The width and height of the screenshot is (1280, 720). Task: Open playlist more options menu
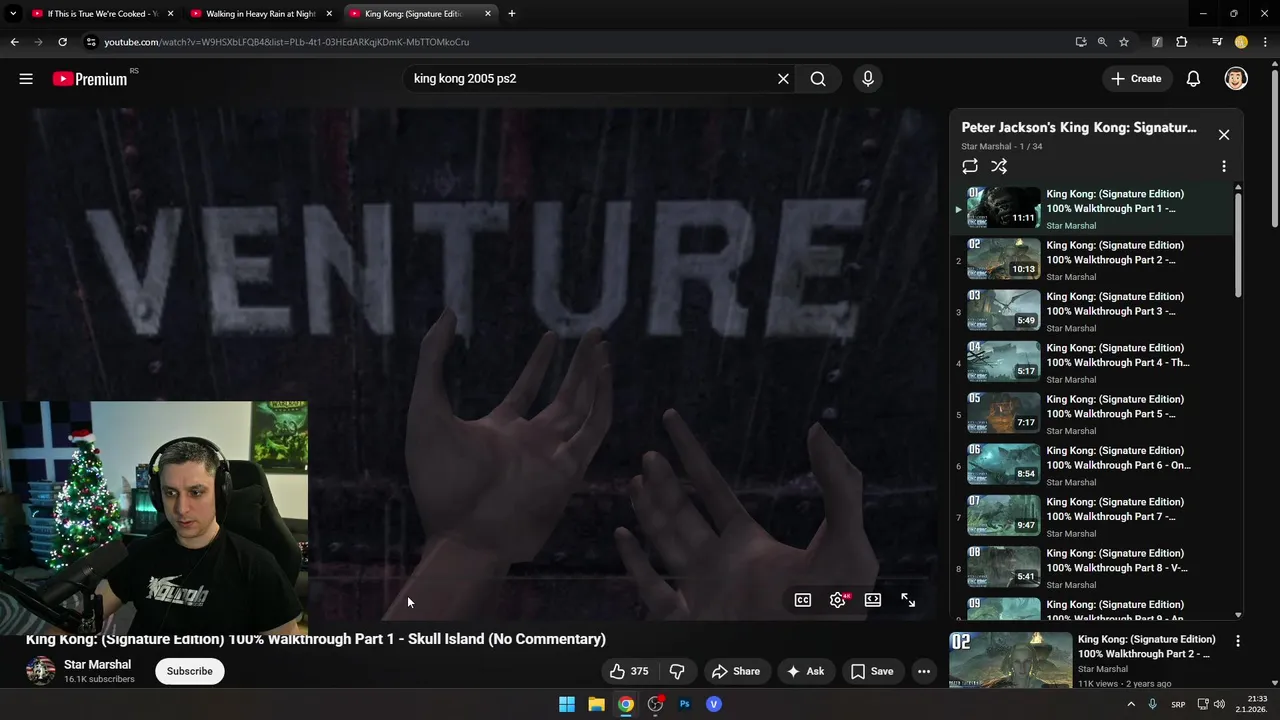tap(1223, 166)
